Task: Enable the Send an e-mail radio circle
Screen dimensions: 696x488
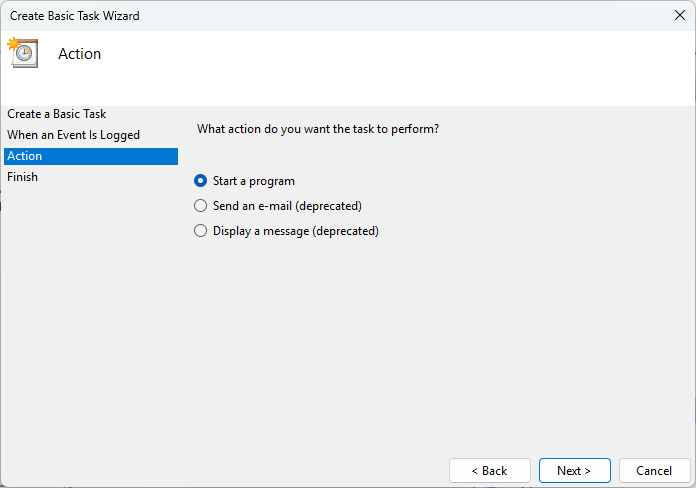Action: [x=200, y=206]
